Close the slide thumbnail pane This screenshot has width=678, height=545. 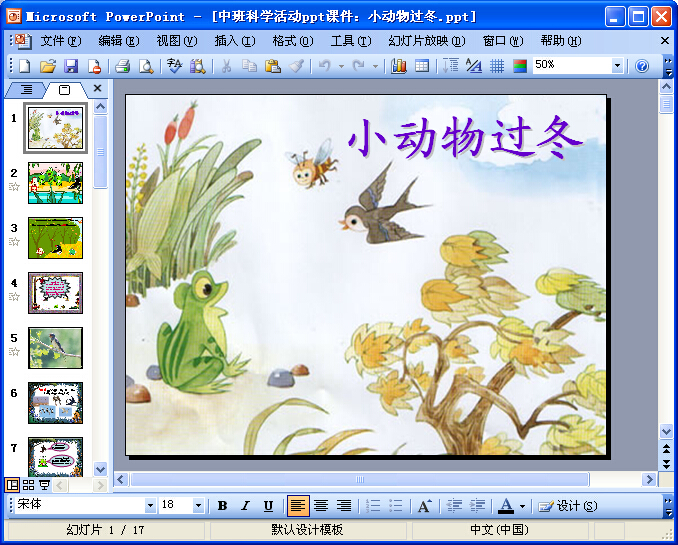point(97,88)
